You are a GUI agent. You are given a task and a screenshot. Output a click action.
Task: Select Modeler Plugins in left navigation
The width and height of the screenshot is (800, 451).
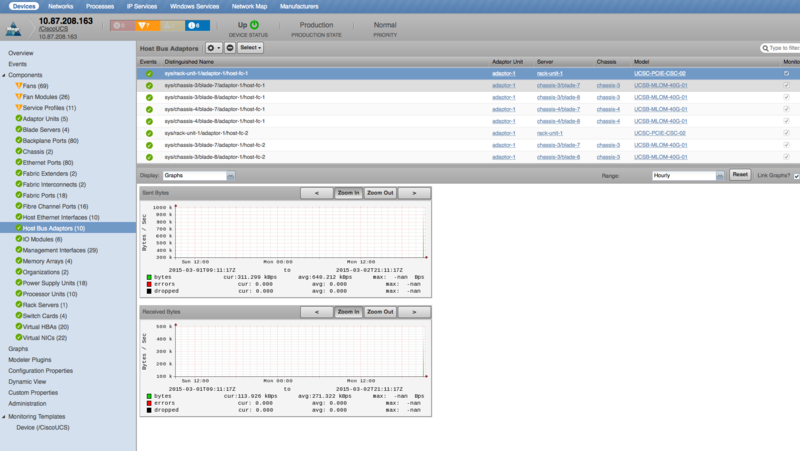coord(30,360)
